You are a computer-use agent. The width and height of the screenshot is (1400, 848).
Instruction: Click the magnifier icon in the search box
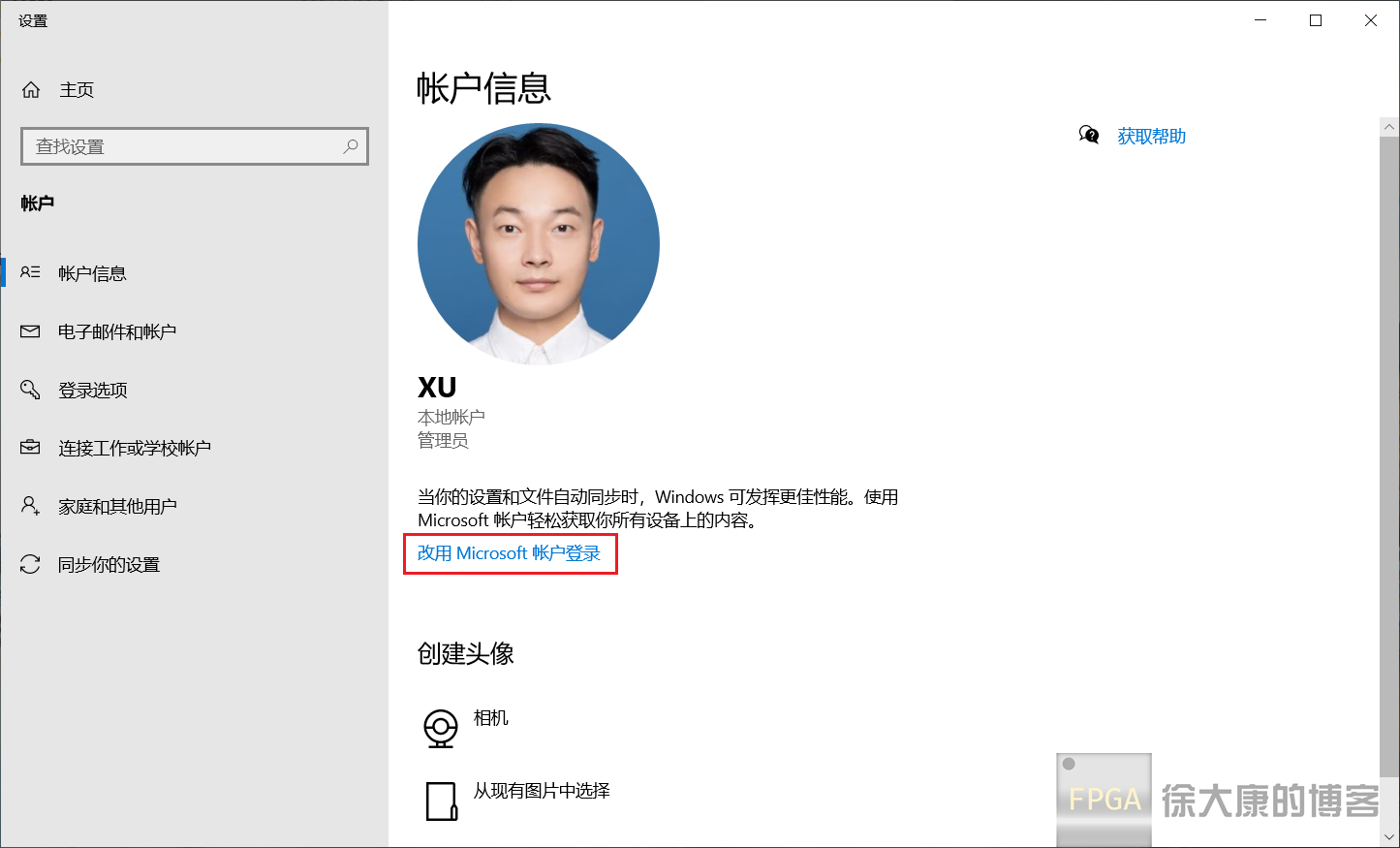tap(351, 146)
